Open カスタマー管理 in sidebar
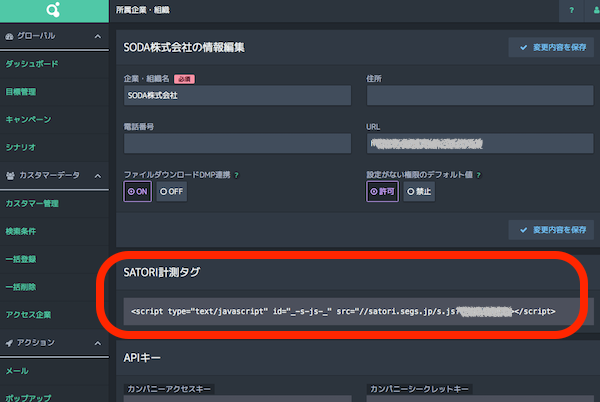600x402 pixels. point(32,203)
